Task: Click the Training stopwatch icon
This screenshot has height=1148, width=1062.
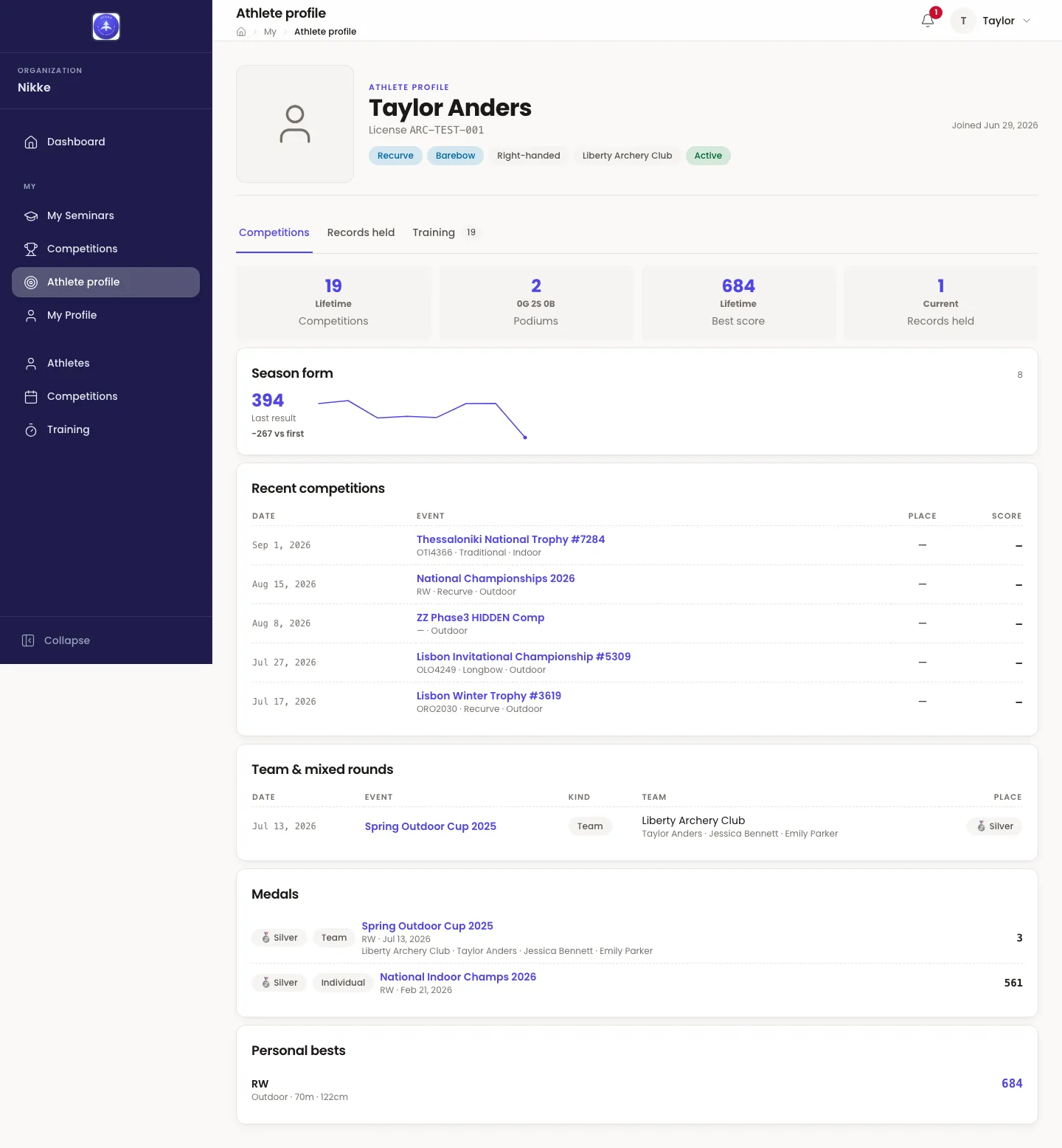Action: [31, 429]
